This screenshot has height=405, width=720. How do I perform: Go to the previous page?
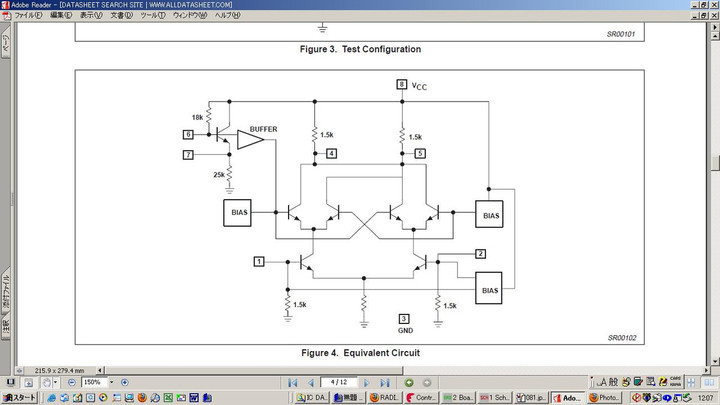tap(312, 383)
